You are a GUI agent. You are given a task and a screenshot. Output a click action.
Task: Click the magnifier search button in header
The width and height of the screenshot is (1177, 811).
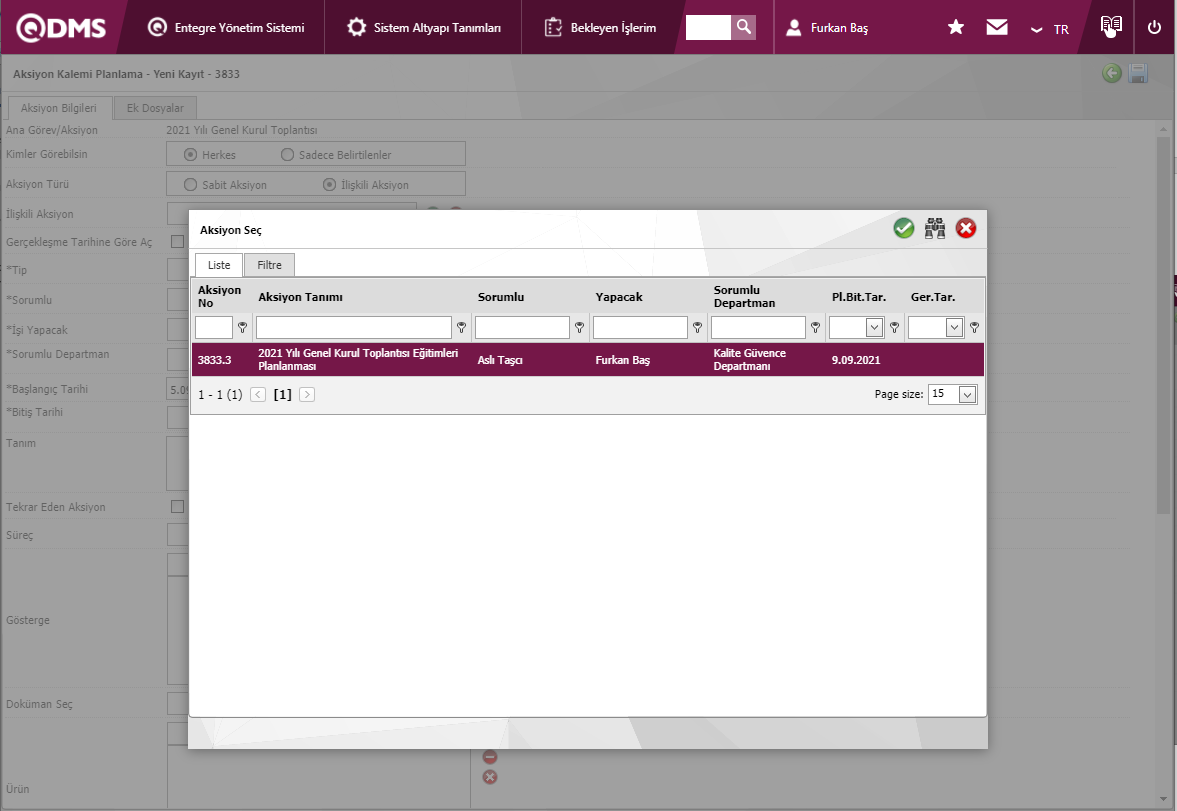743,27
